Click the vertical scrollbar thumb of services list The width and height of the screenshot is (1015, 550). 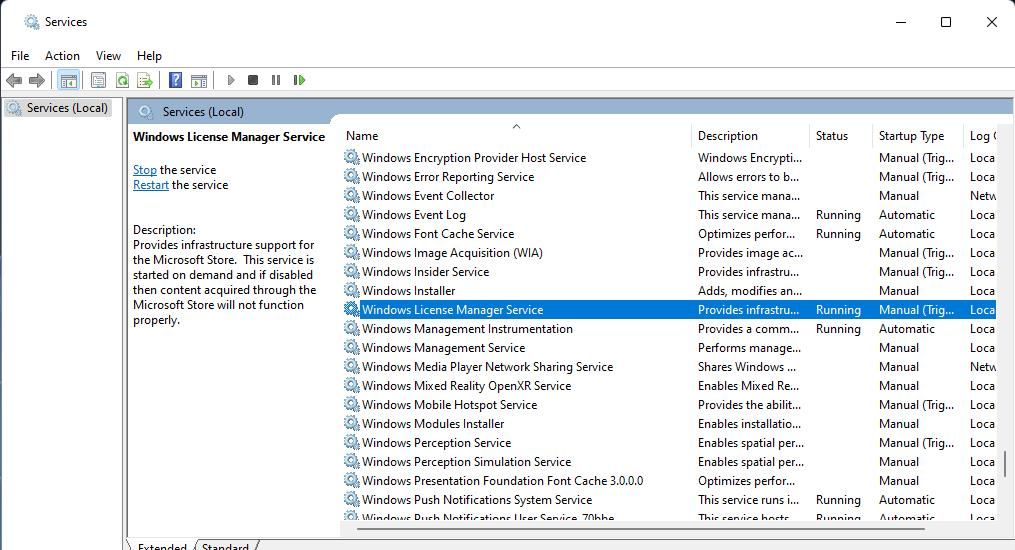coord(1005,464)
